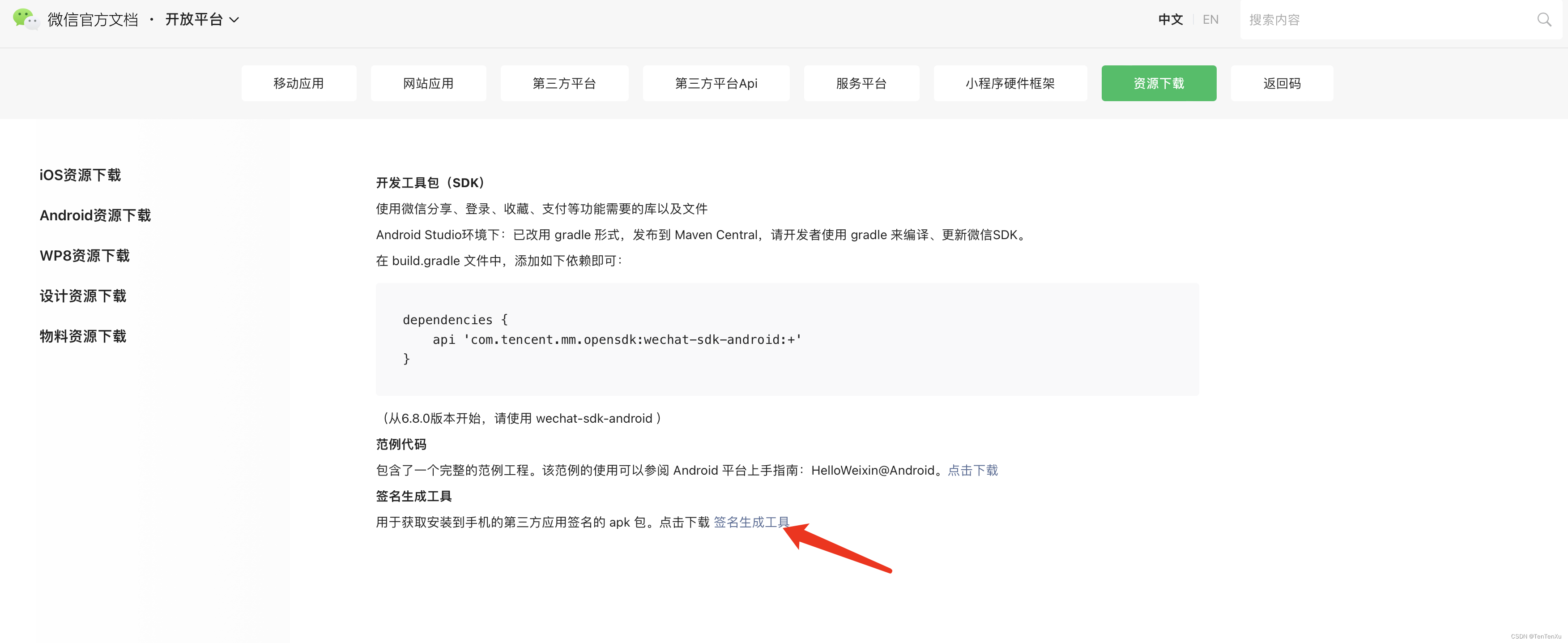Switch language to EN

tap(1210, 20)
